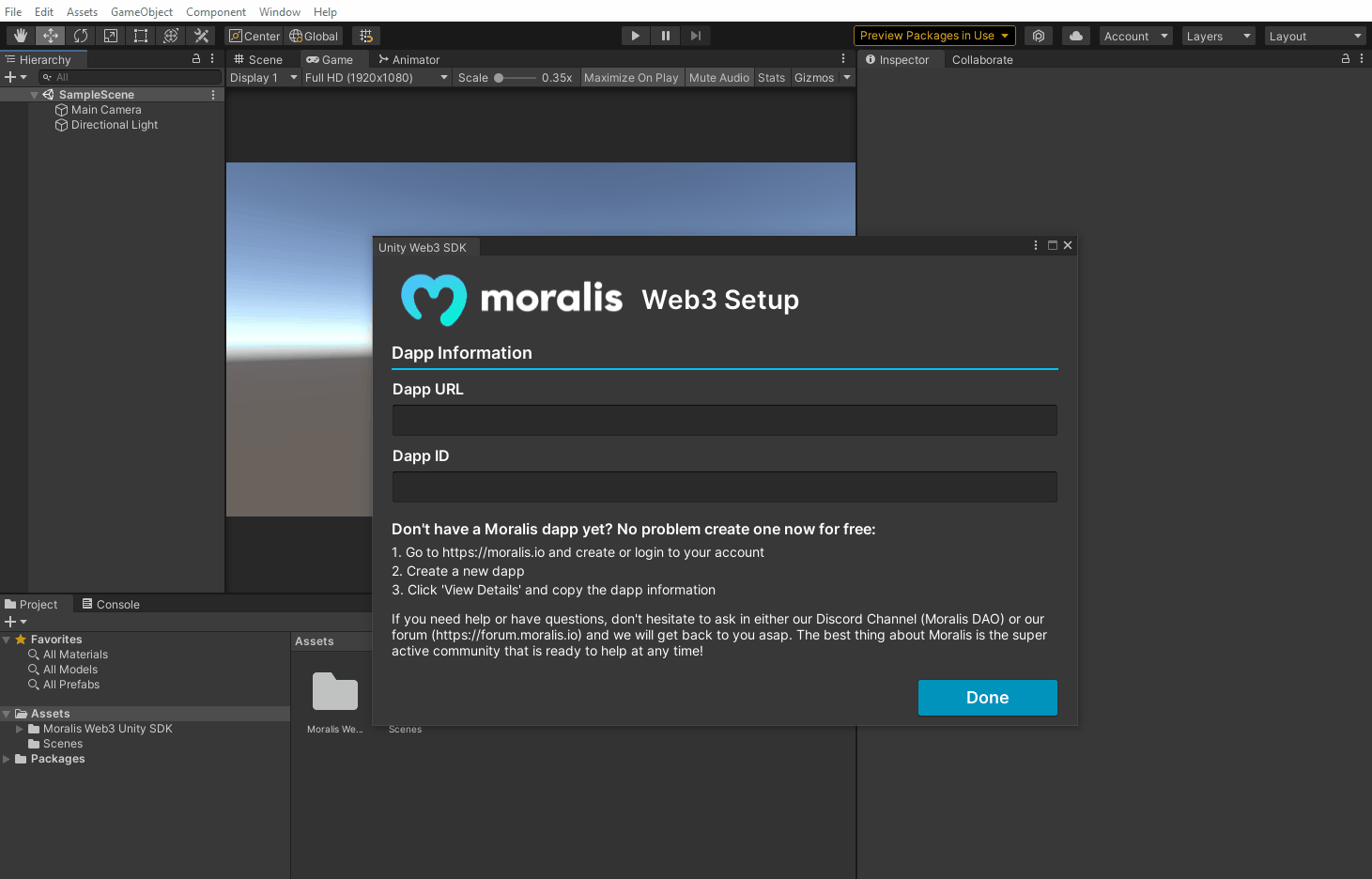Click the Pause button

666,36
